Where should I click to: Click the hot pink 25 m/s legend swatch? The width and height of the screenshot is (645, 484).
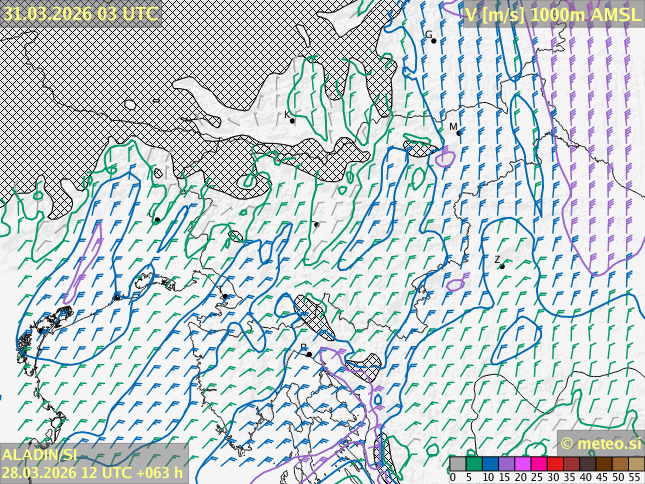[x=538, y=464]
